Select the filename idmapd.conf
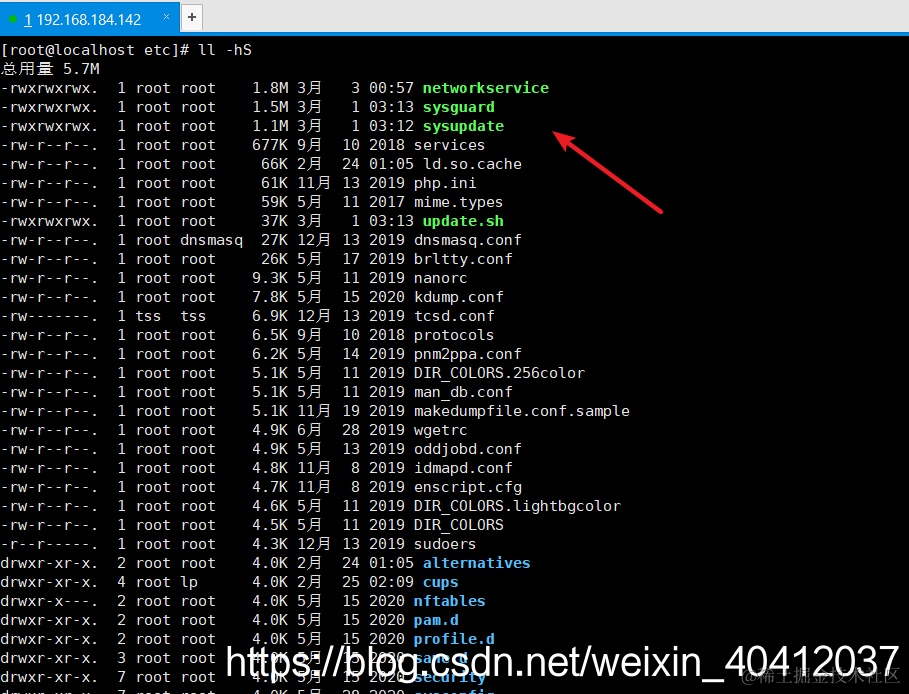 (x=463, y=468)
